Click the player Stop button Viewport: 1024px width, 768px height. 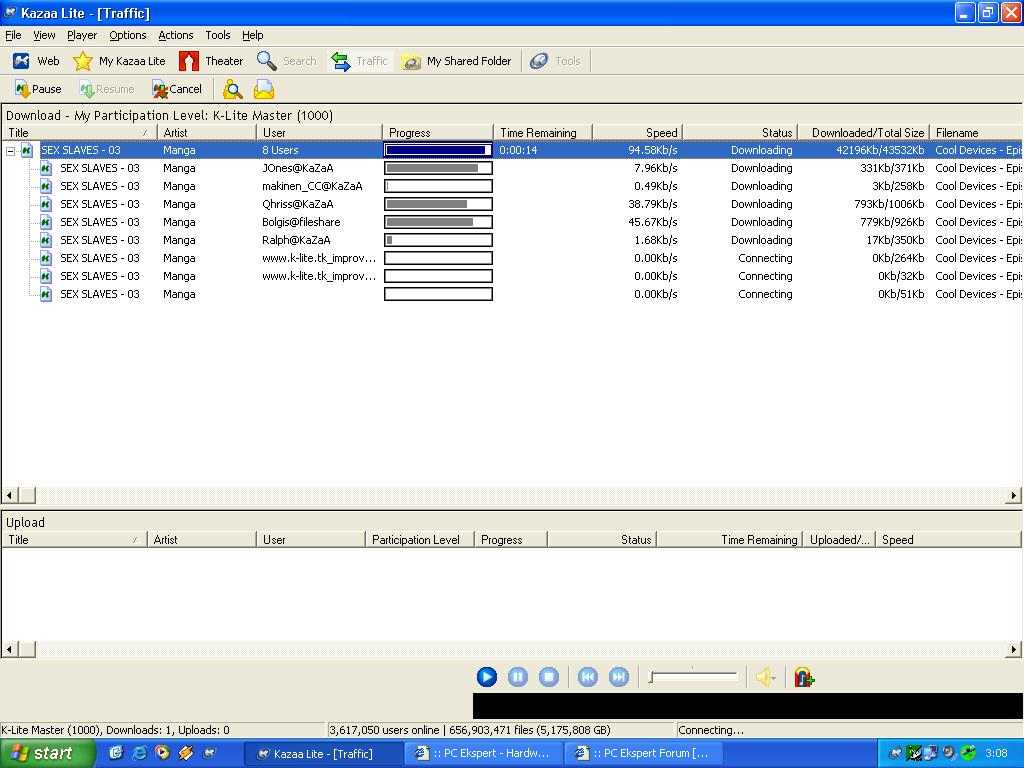coord(548,677)
